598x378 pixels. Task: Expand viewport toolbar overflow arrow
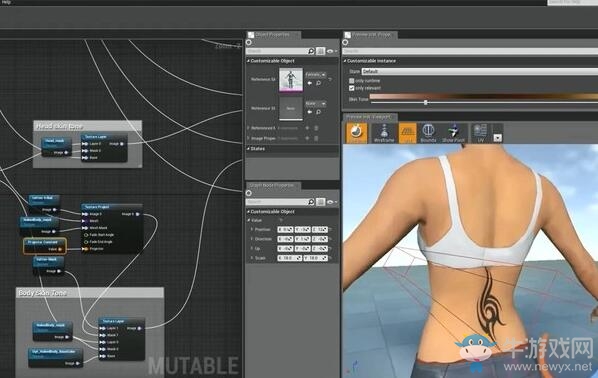(498, 138)
